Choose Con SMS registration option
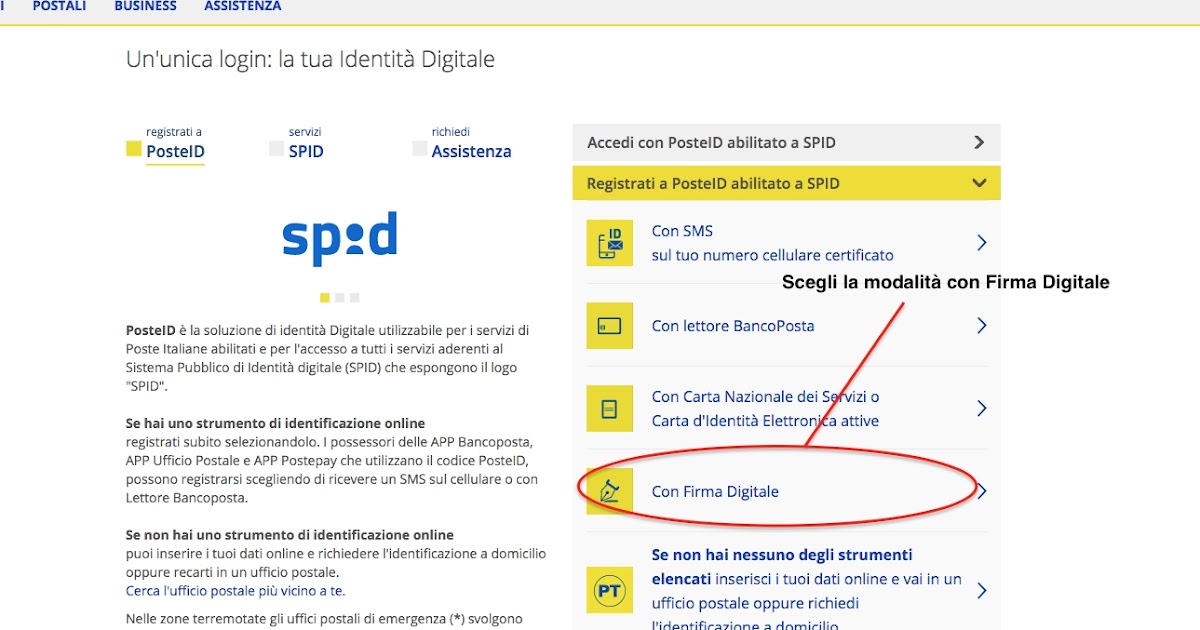Viewport: 1200px width, 630px height. [x=786, y=242]
